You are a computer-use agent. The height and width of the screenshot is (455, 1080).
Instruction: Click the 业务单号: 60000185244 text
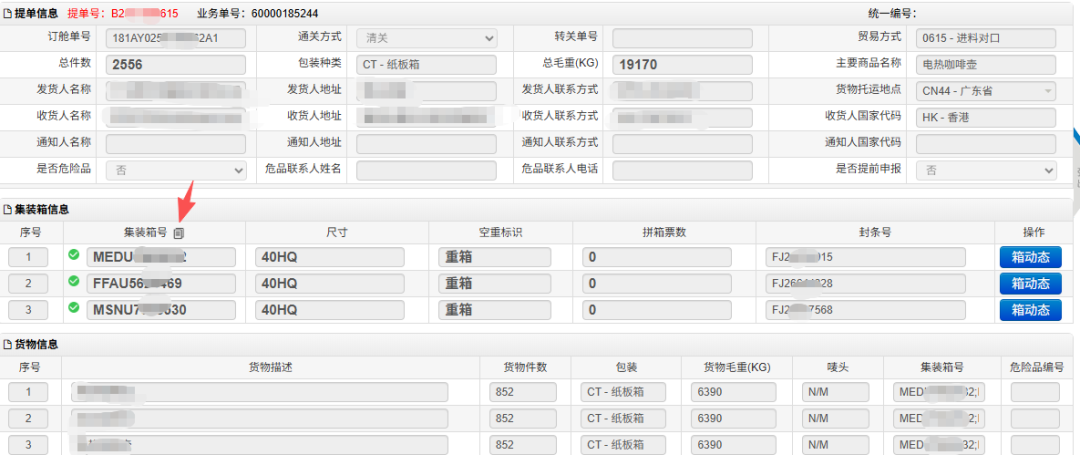pos(258,14)
